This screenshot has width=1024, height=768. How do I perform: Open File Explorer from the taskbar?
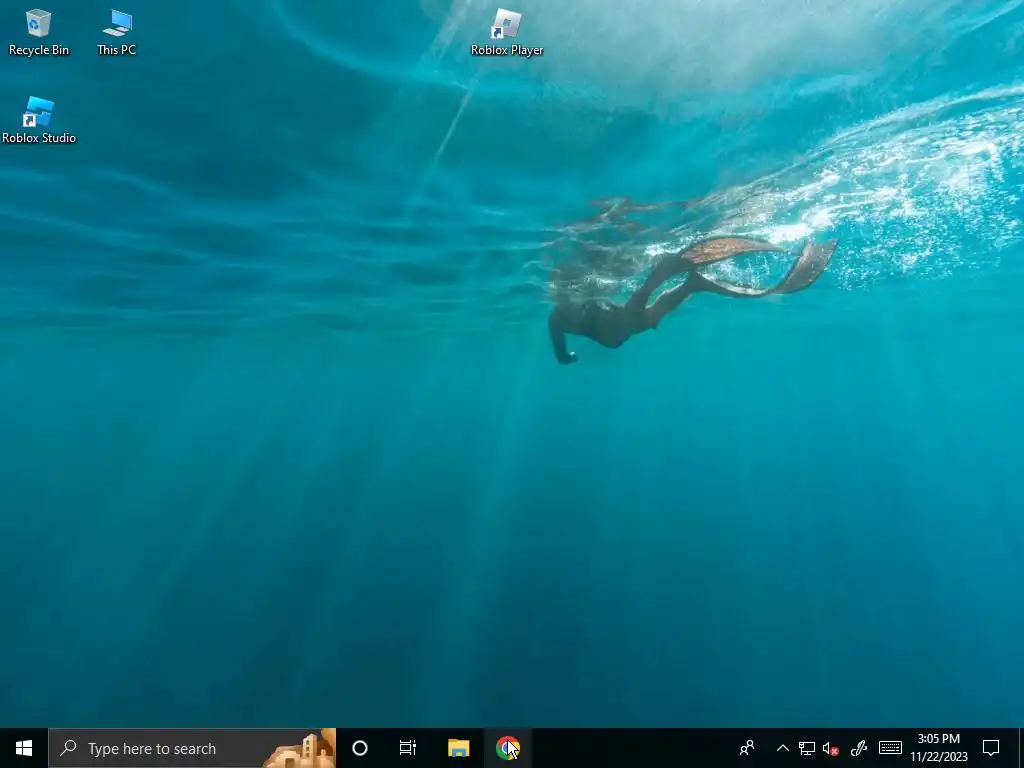[x=458, y=748]
